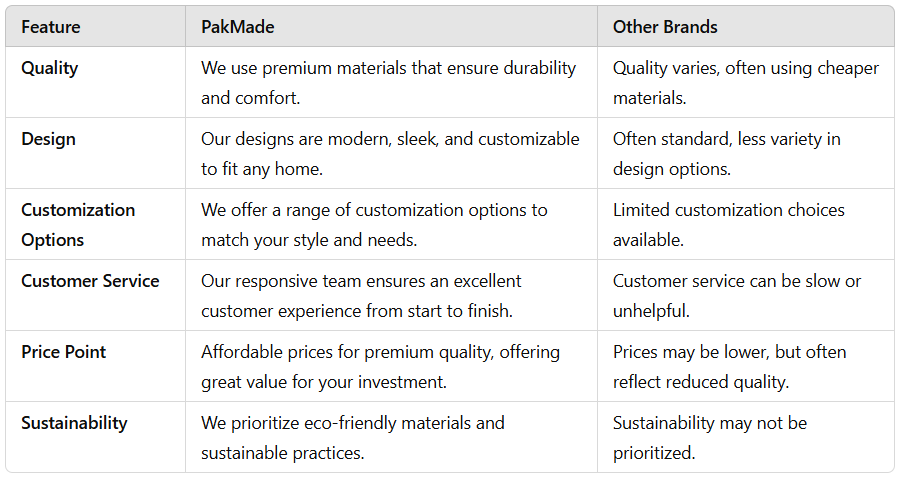Select the Design row label
The height and width of the screenshot is (482, 907).
48,139
